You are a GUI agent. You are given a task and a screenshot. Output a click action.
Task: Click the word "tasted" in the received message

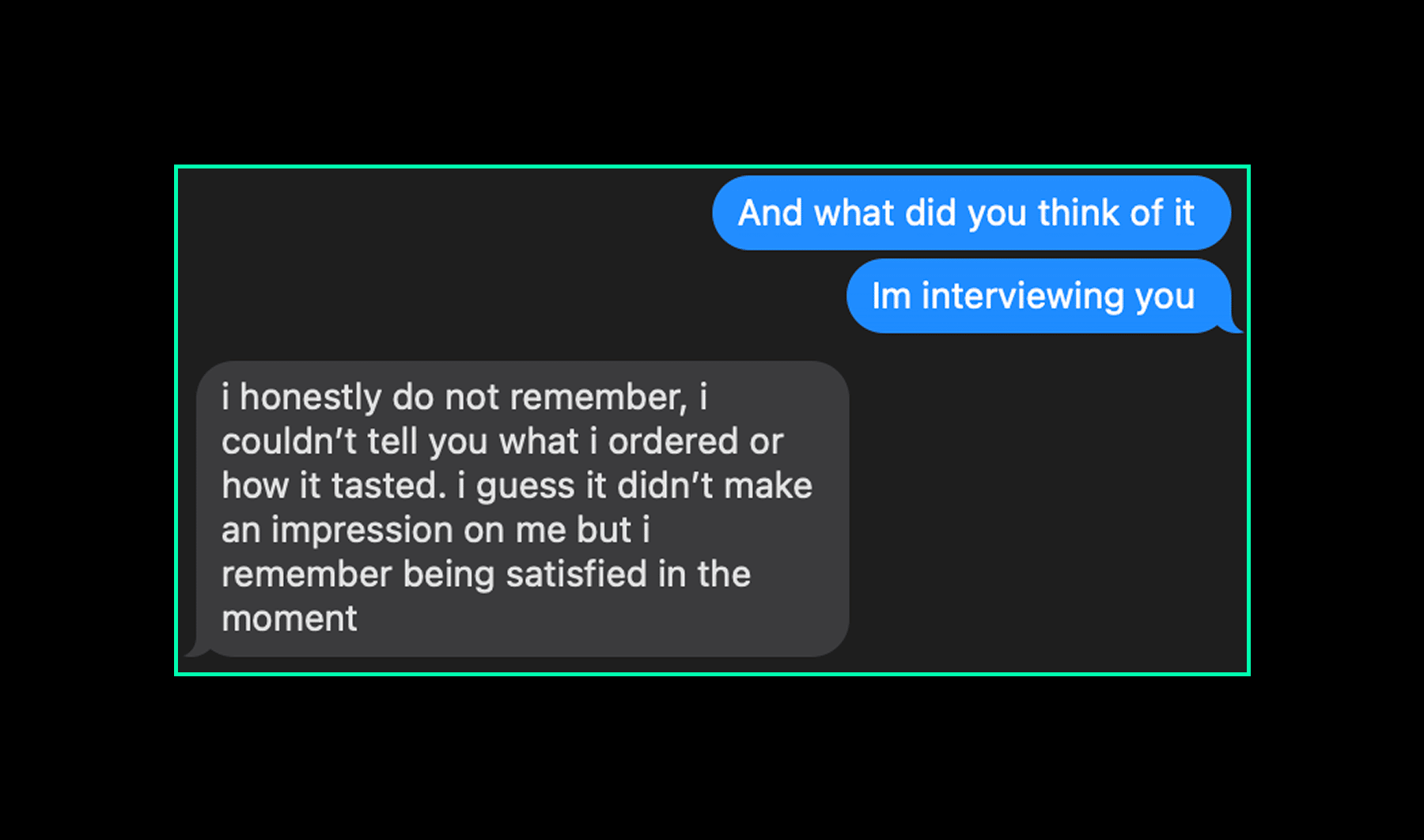[388, 486]
